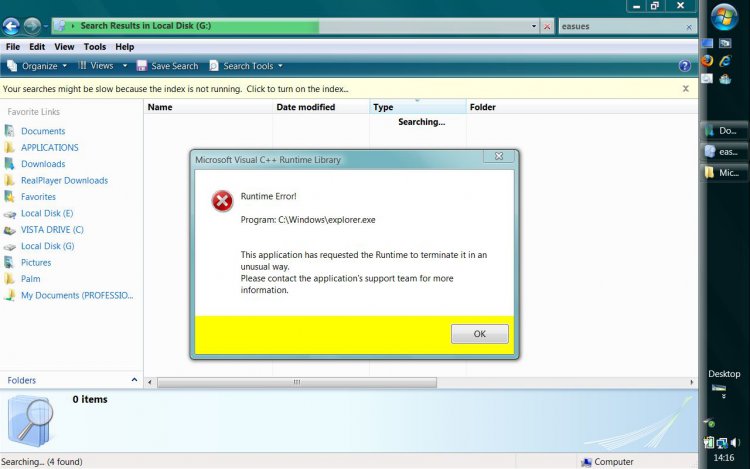The width and height of the screenshot is (750, 469).
Task: Sort results by Date modified column
Action: 306,107
